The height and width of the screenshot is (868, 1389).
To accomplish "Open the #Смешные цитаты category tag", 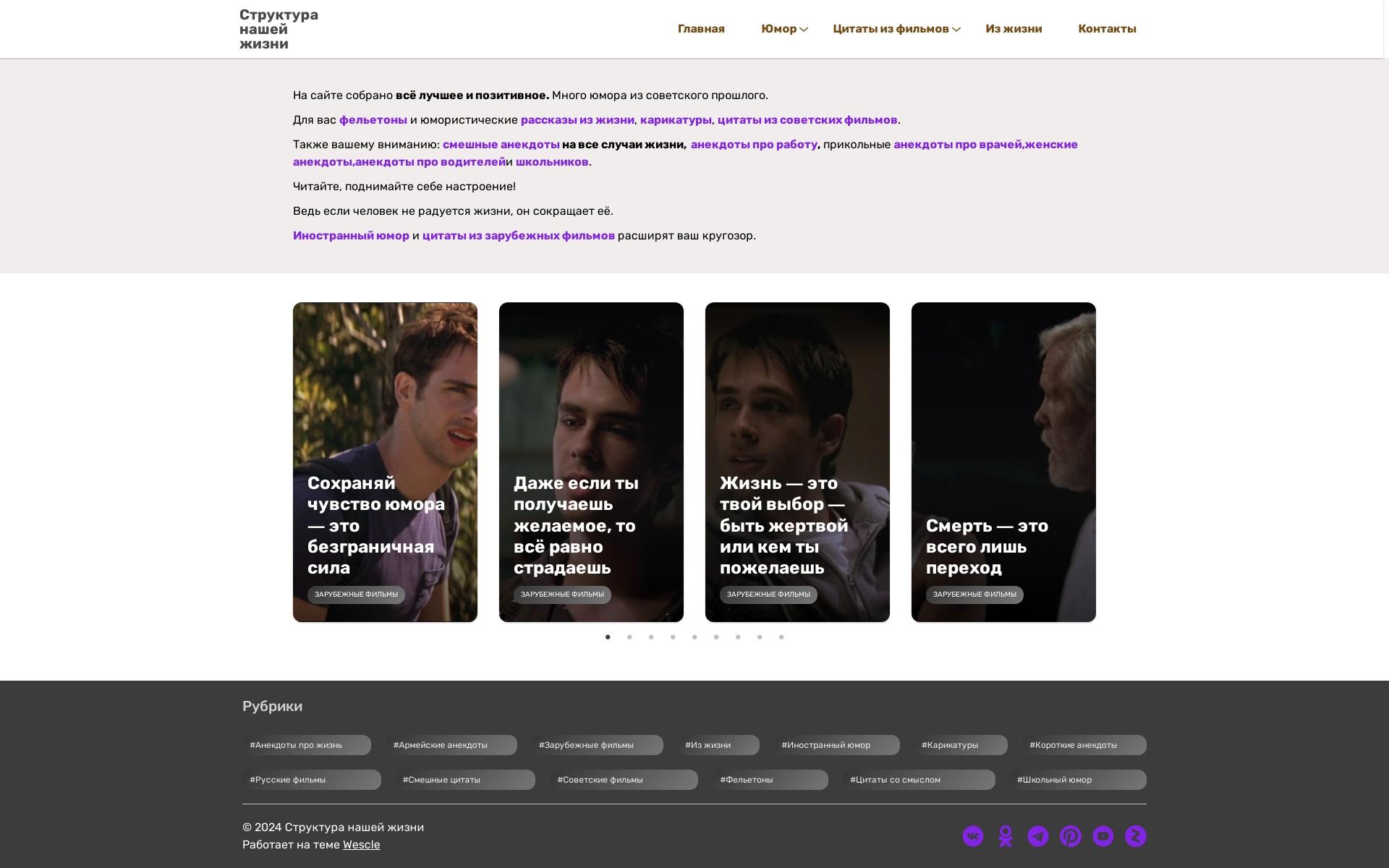I will (x=465, y=780).
